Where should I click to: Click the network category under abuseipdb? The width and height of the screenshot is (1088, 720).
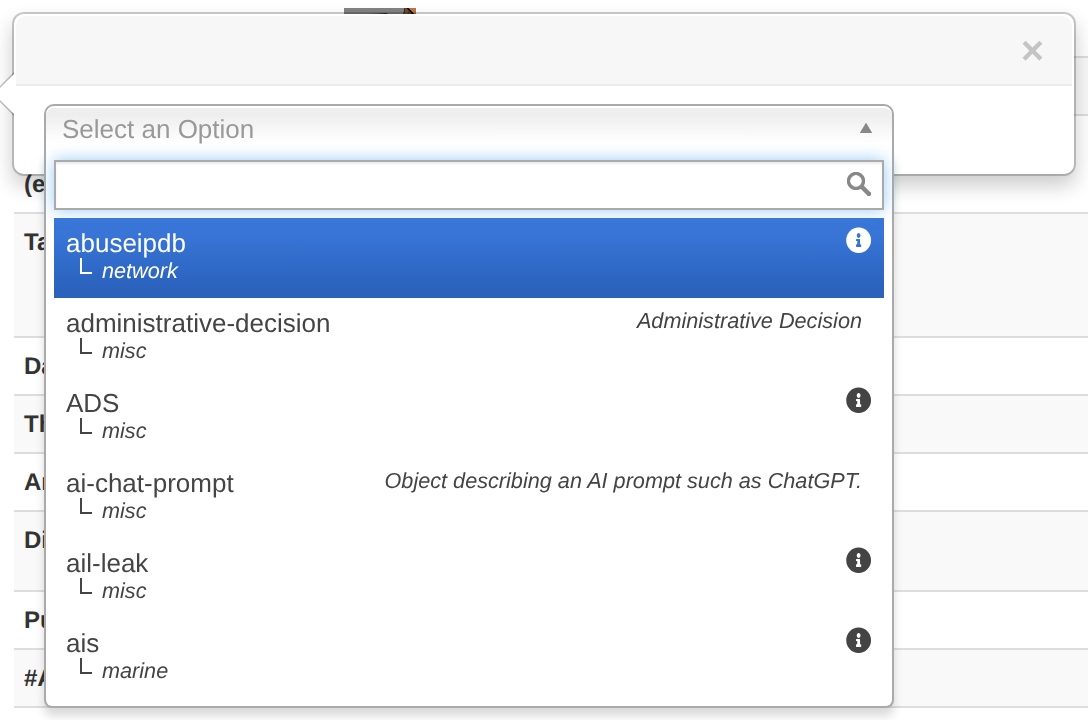139,271
